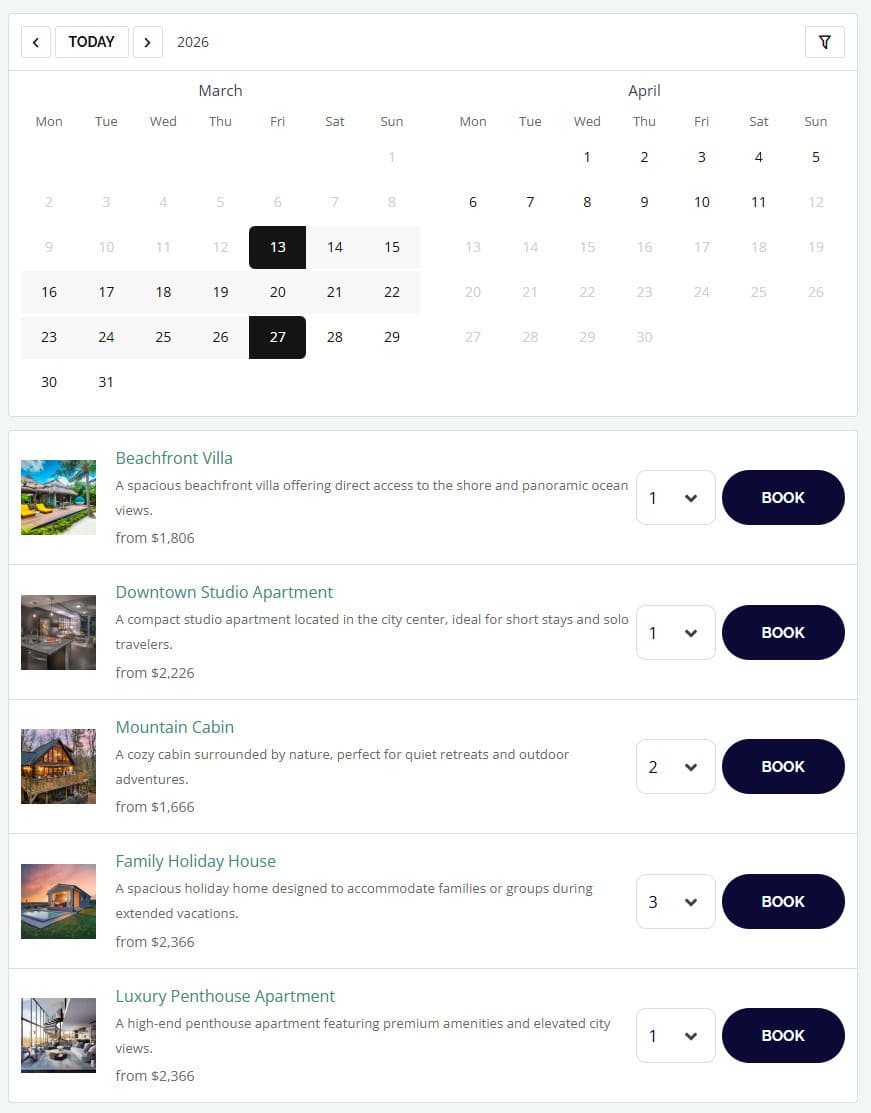This screenshot has width=871, height=1113.
Task: Click the TODAY button
Action: pos(91,42)
